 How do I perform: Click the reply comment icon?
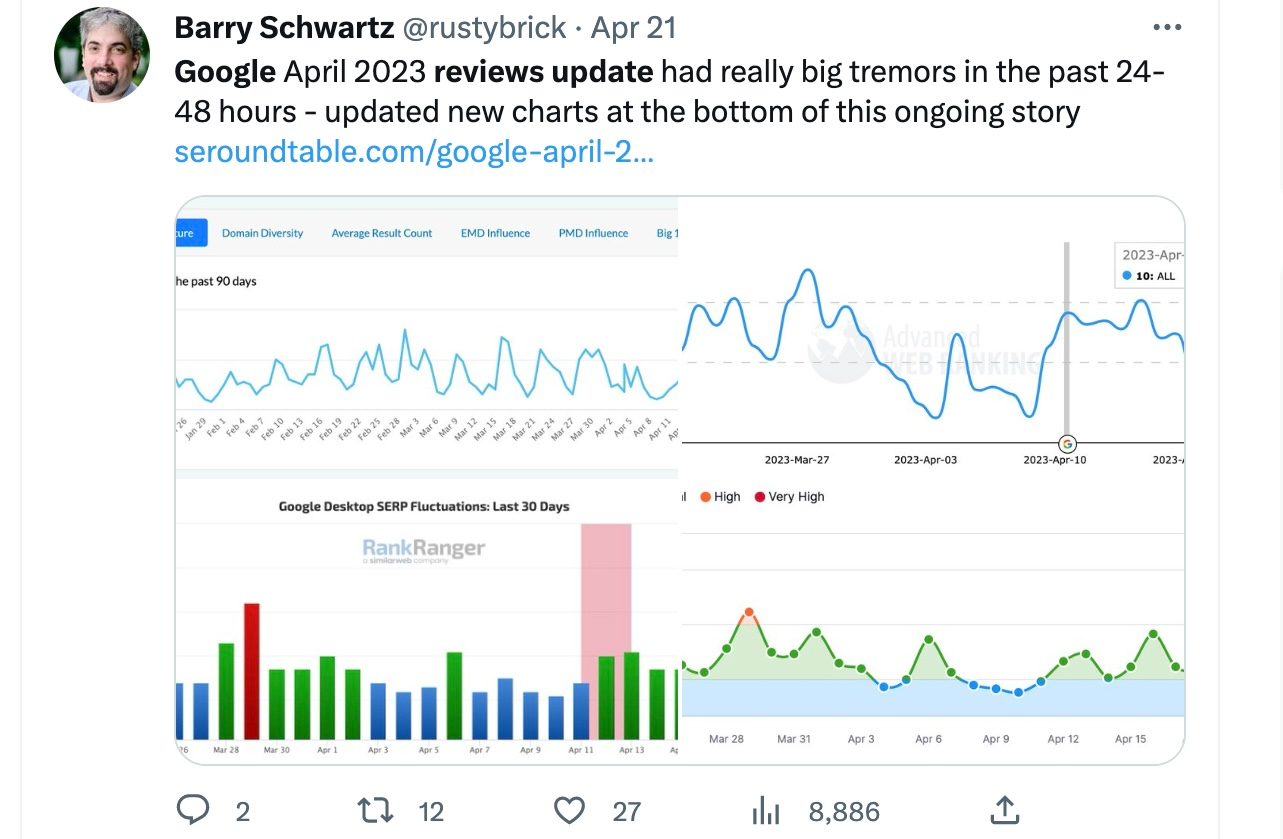point(193,809)
